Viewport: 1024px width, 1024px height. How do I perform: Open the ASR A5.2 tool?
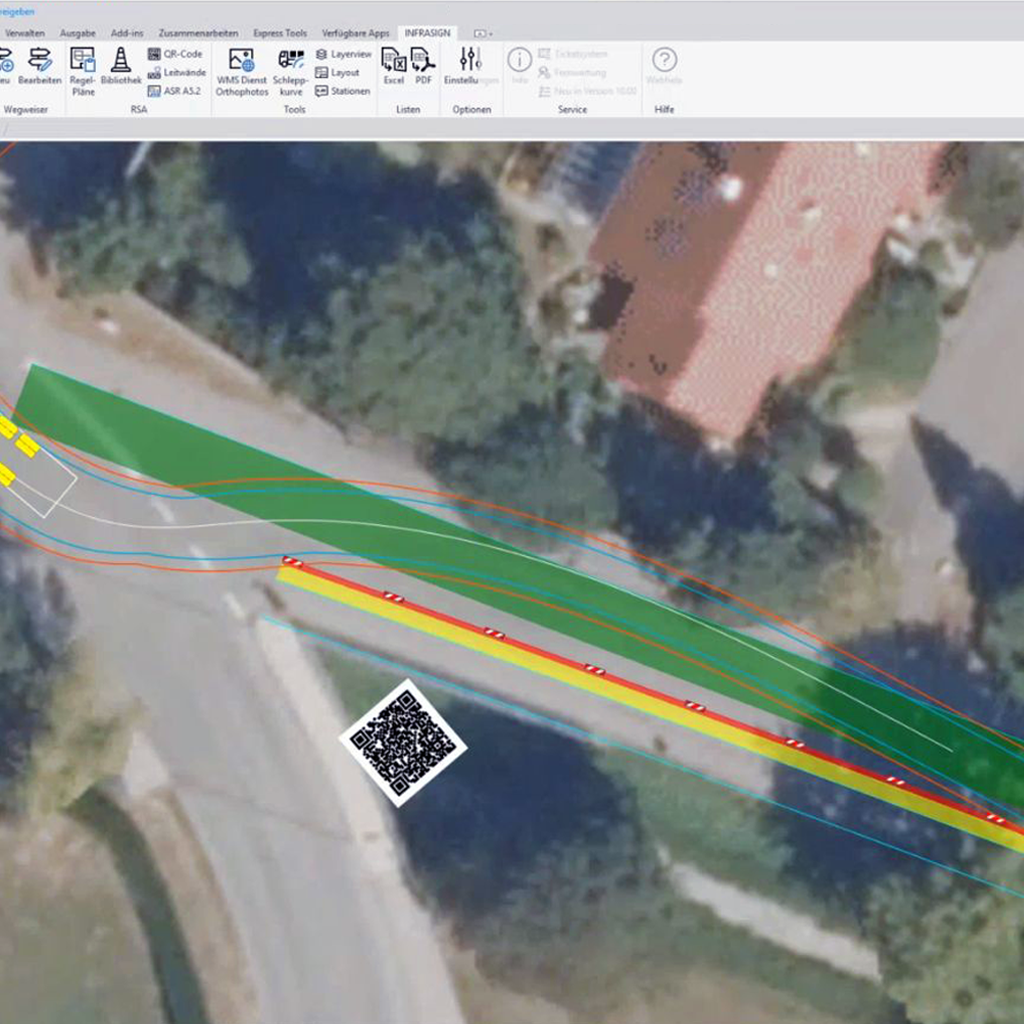tap(174, 91)
